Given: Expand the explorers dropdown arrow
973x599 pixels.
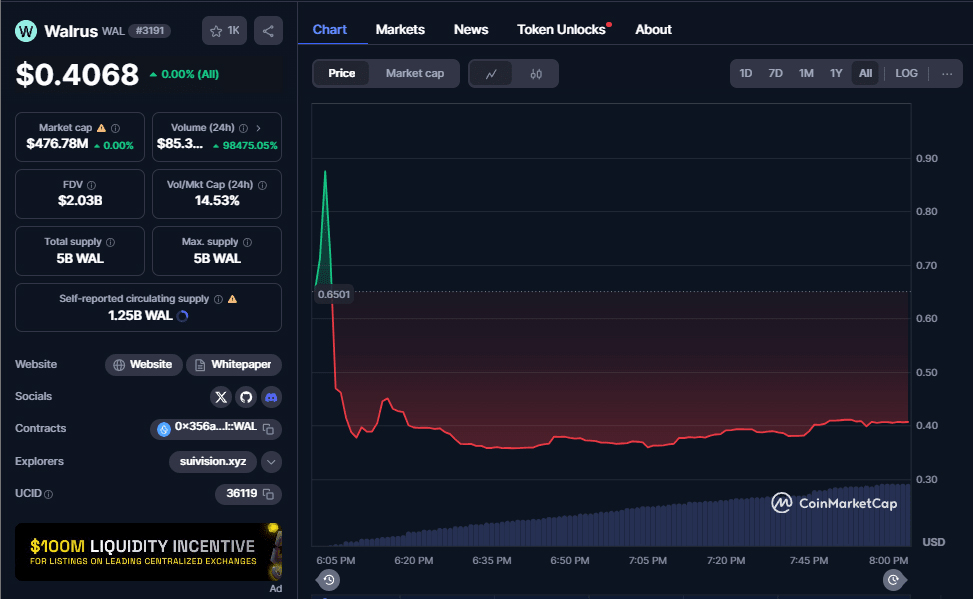Looking at the screenshot, I should pos(271,462).
